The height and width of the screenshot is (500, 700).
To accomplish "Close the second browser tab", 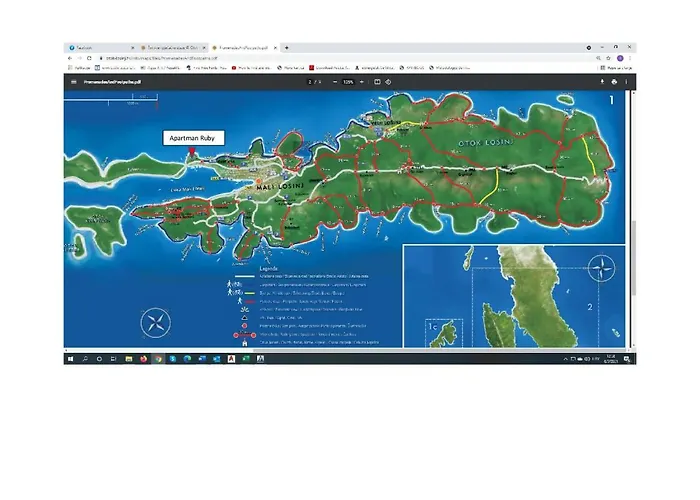I will [x=204, y=48].
